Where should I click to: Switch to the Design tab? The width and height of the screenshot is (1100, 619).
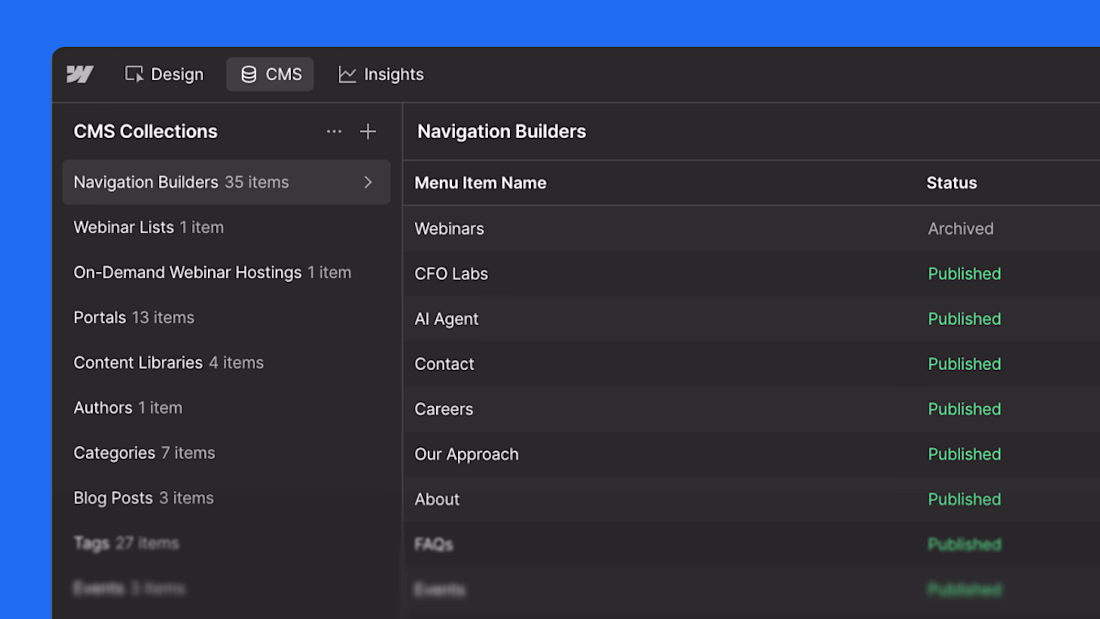(x=164, y=74)
